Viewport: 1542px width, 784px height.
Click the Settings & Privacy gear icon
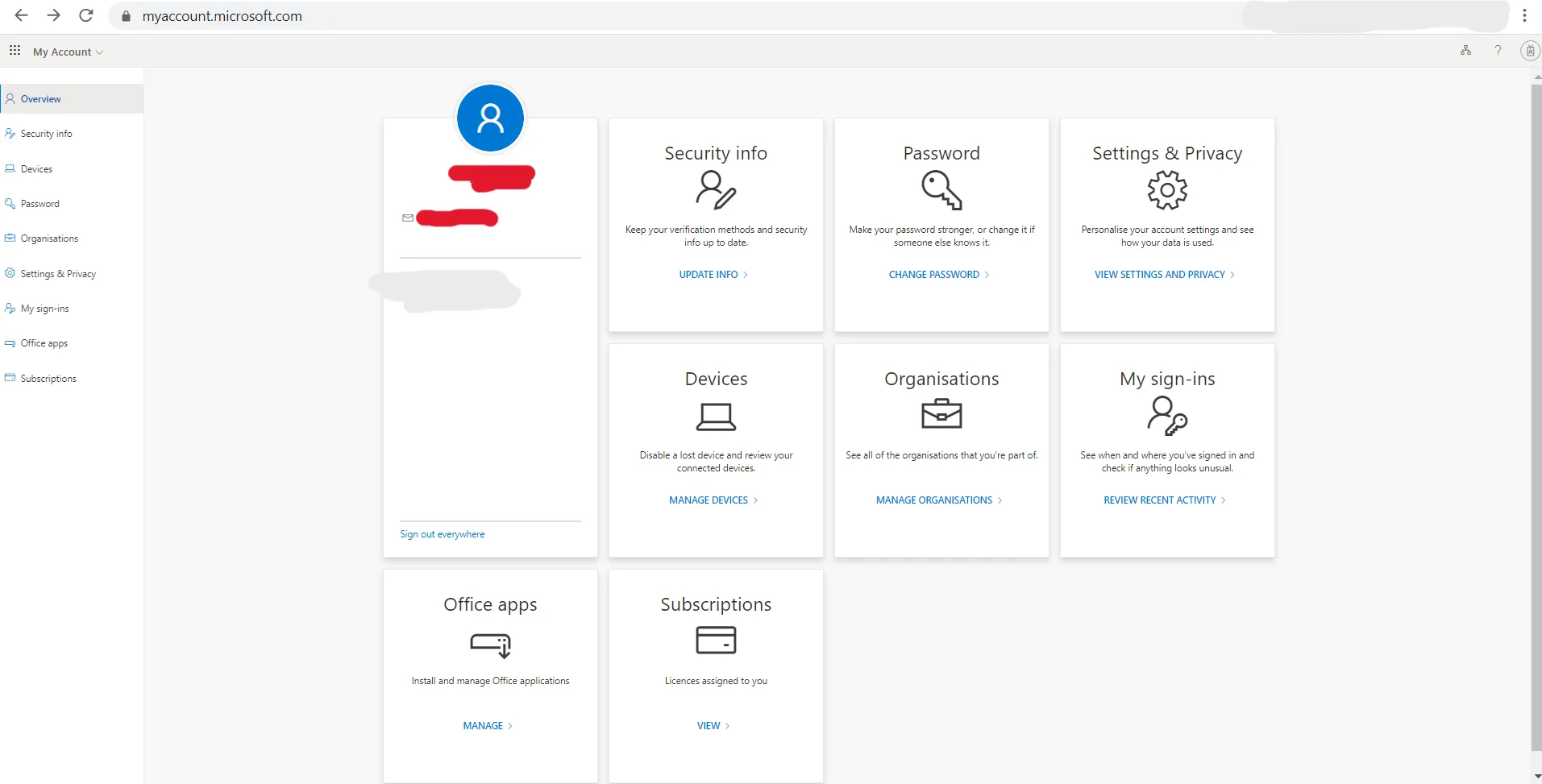pyautogui.click(x=1167, y=190)
